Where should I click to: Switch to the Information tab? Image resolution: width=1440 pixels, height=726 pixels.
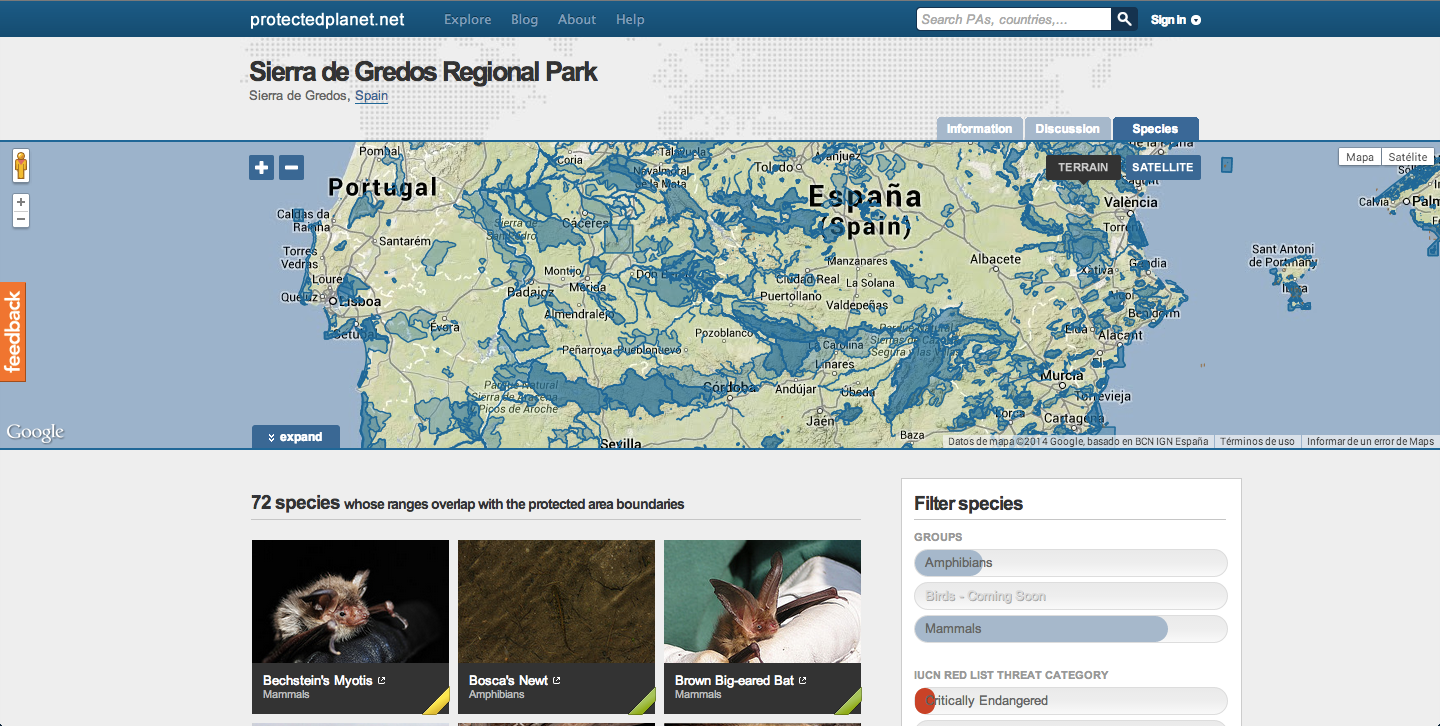coord(979,129)
